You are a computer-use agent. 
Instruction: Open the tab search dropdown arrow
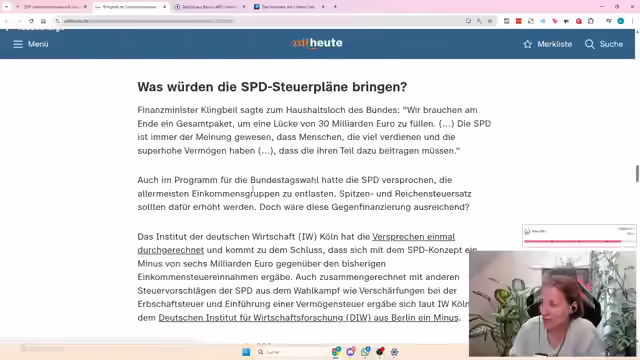pos(6,7)
